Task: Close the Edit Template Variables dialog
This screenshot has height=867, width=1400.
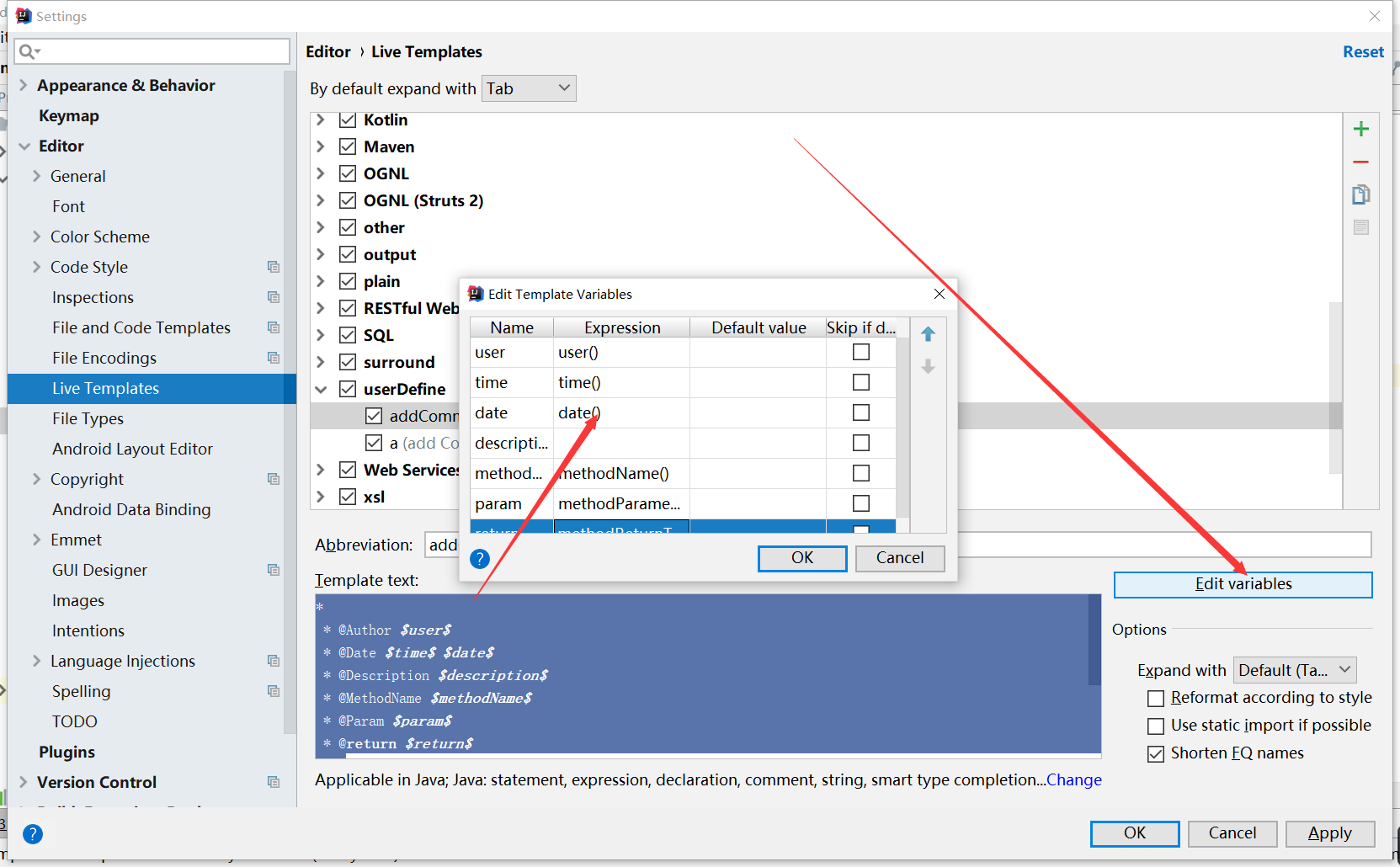Action: tap(940, 294)
